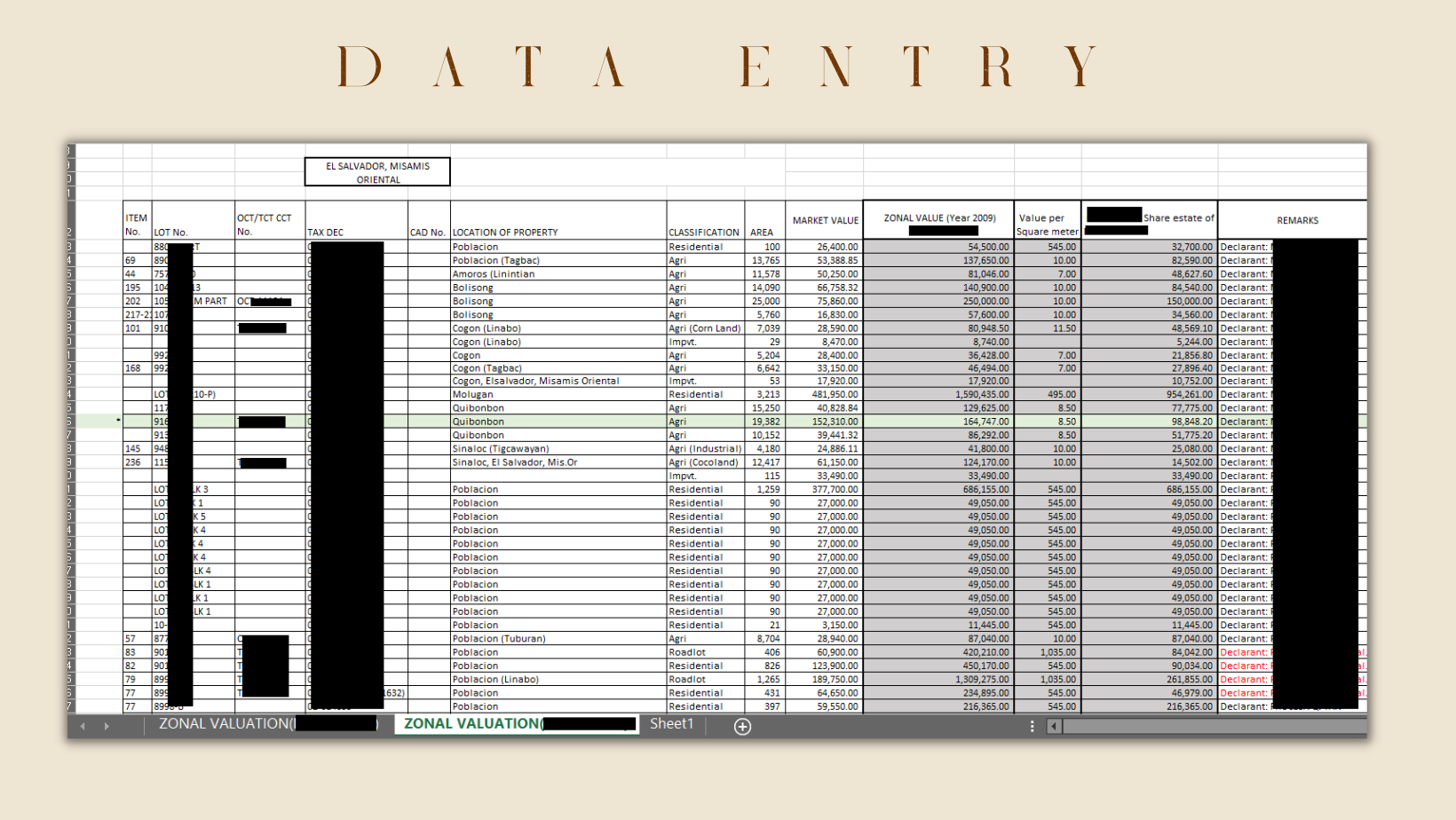Select item number 168 cell
Screen dimensions: 1456x820
point(138,368)
